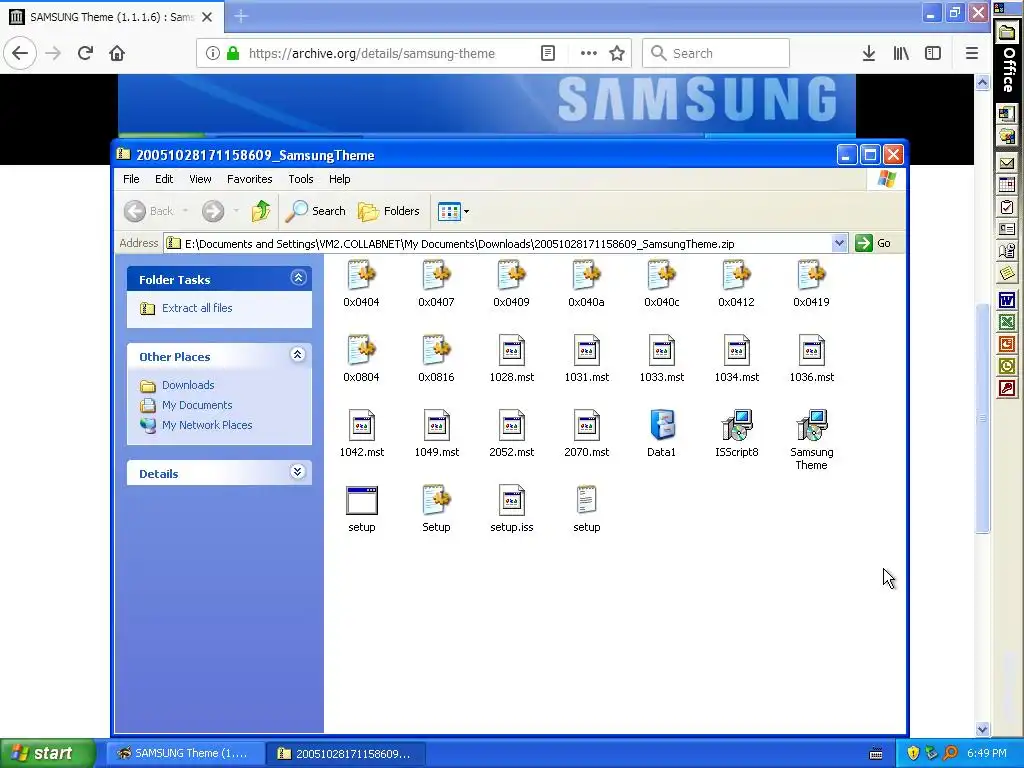The image size is (1024, 768).
Task: Collapse the Folder Tasks panel
Action: click(298, 278)
